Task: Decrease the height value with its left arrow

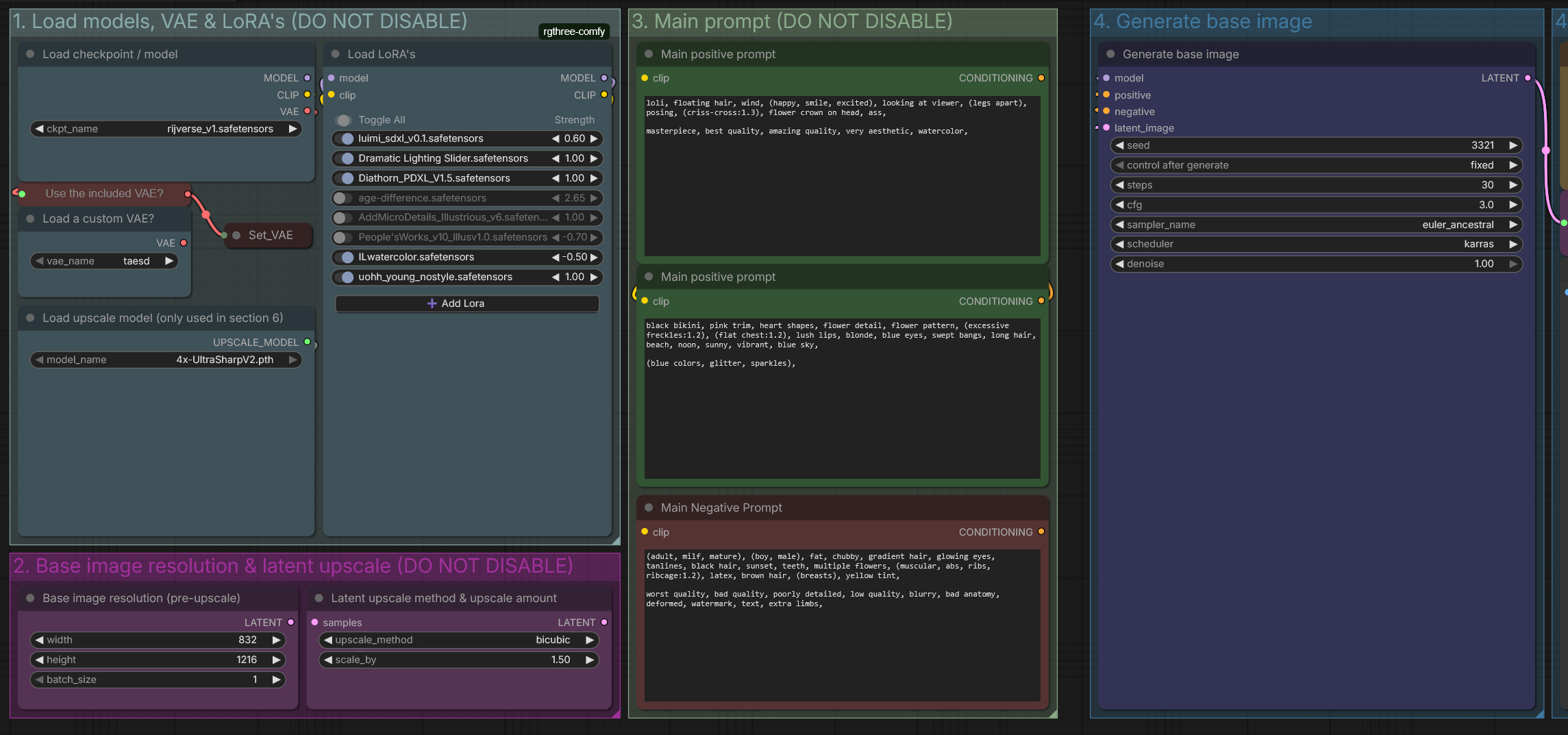Action: (x=40, y=660)
